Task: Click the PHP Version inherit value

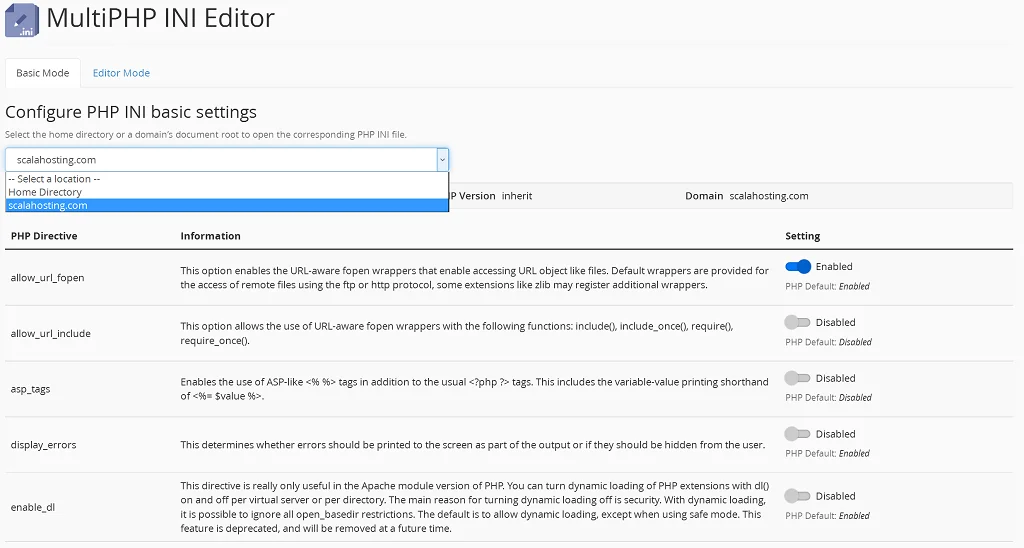Action: pos(517,196)
